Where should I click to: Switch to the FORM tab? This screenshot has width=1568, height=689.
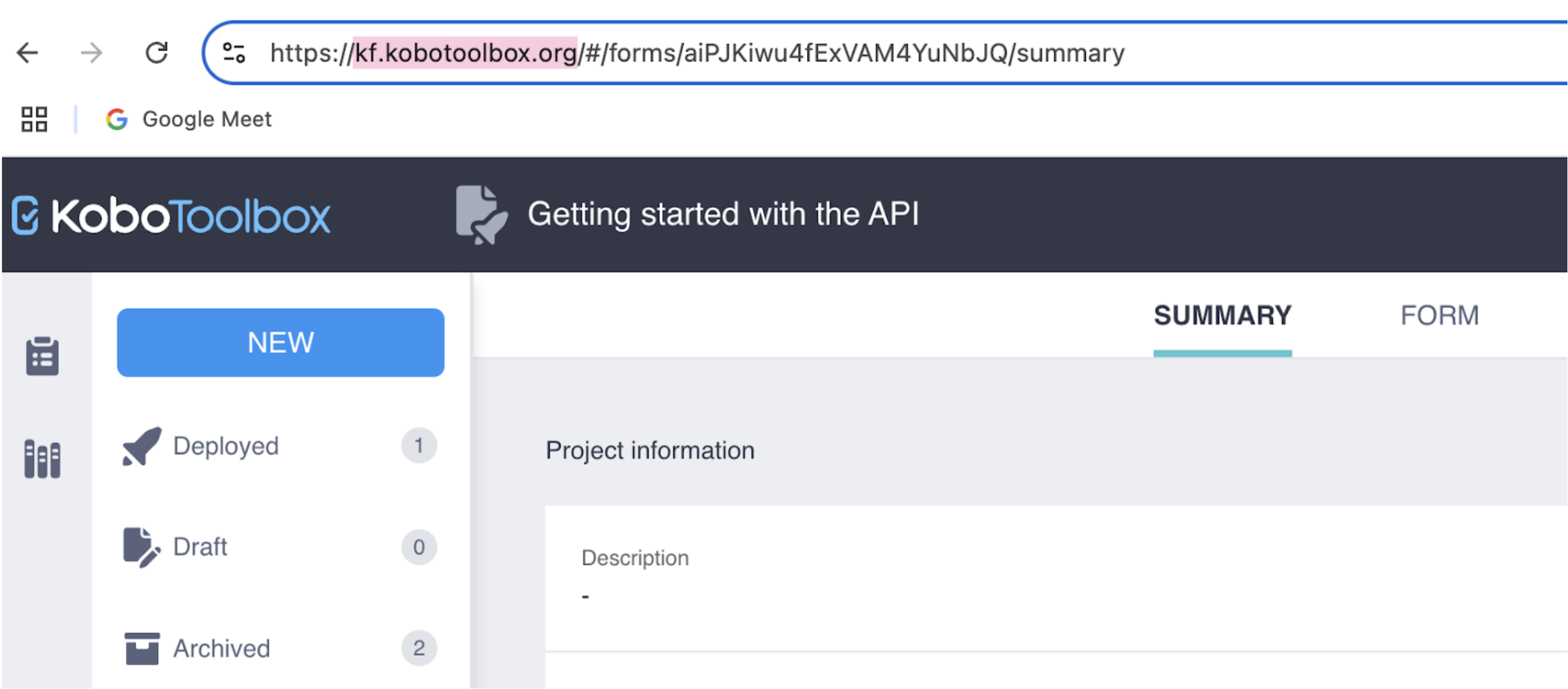point(1439,316)
